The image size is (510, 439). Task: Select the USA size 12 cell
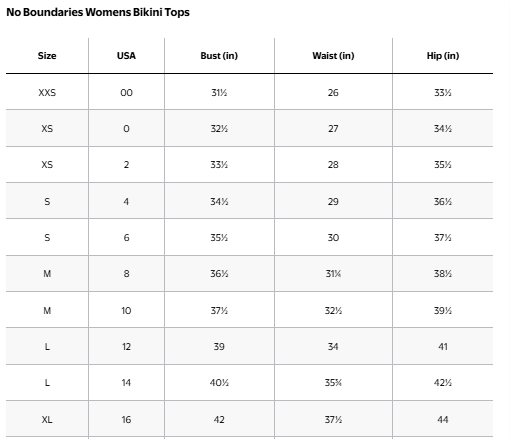(126, 347)
